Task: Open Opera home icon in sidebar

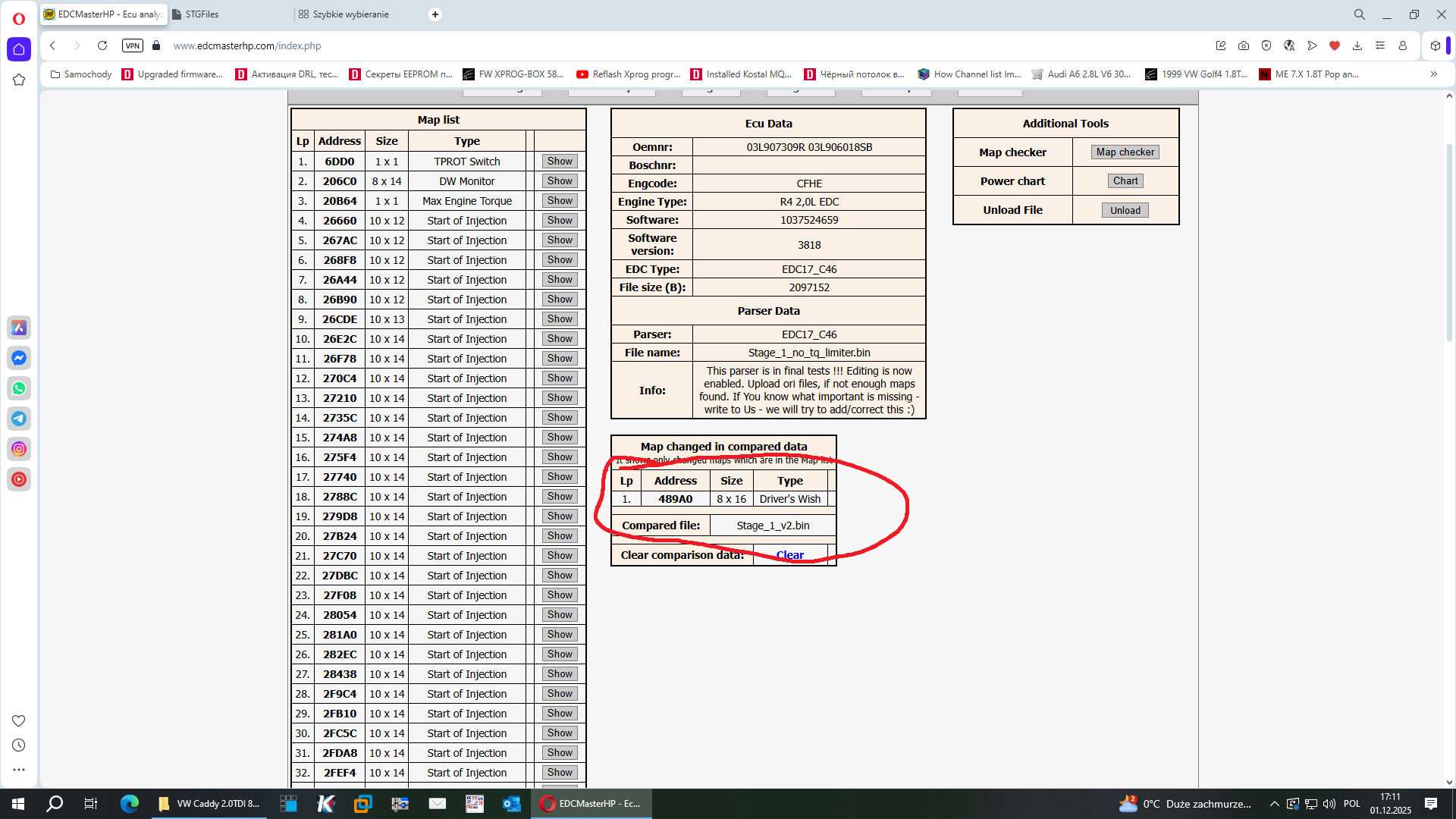Action: pyautogui.click(x=19, y=49)
